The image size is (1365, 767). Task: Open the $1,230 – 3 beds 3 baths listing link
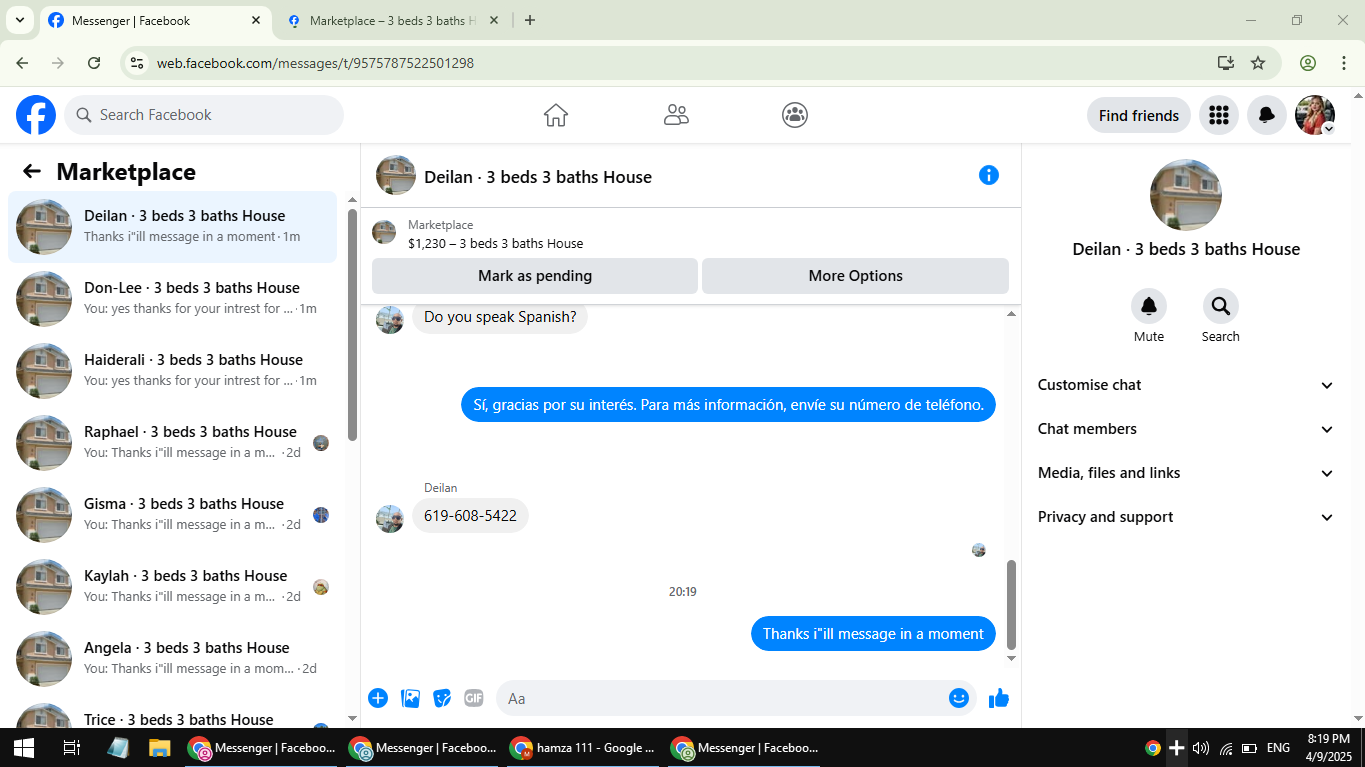pos(495,243)
